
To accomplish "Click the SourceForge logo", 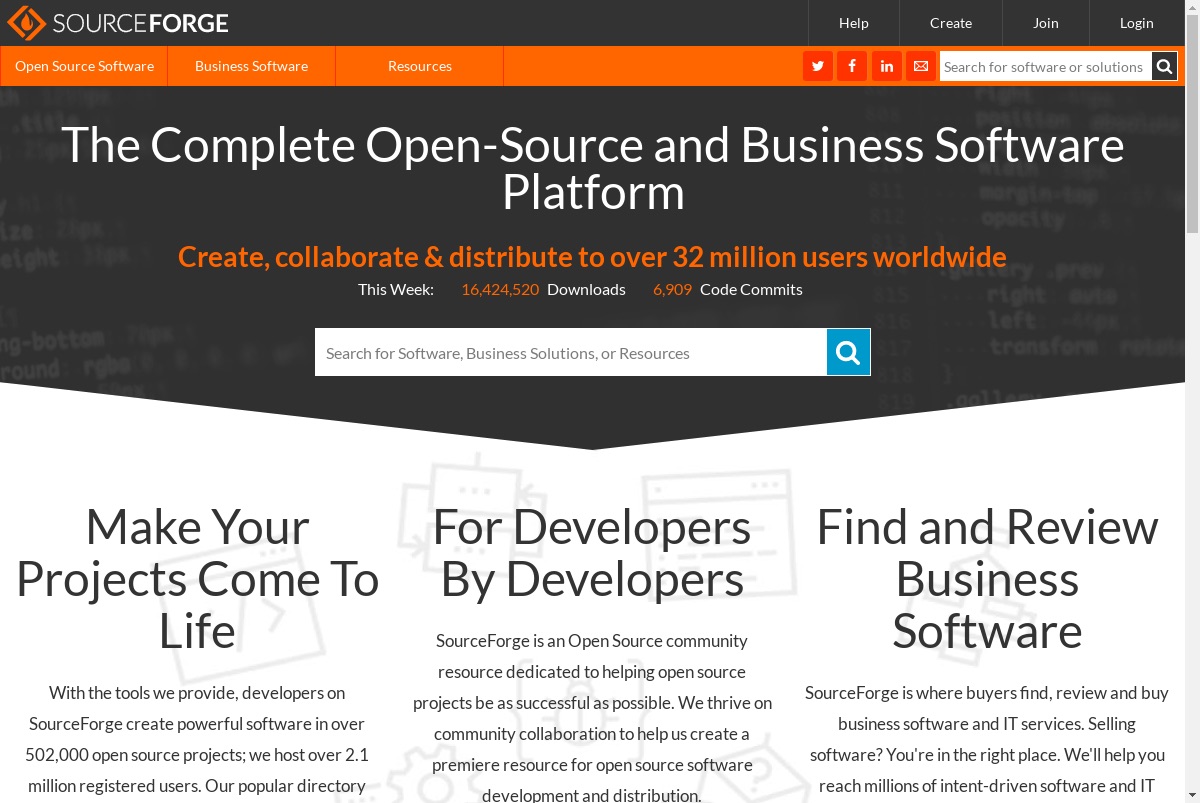I will pos(117,22).
